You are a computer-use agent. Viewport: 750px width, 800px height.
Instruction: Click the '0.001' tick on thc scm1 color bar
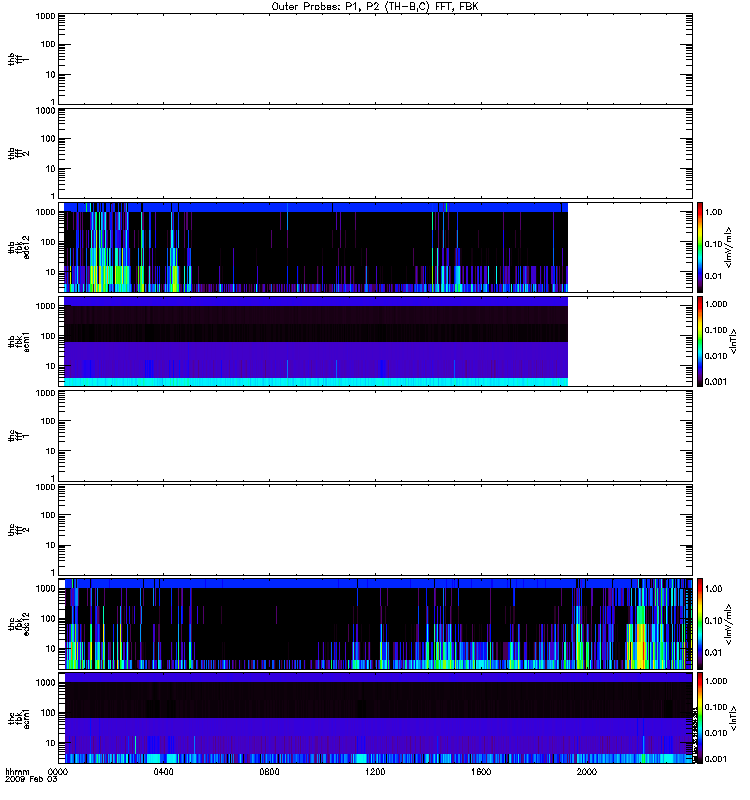tap(716, 759)
